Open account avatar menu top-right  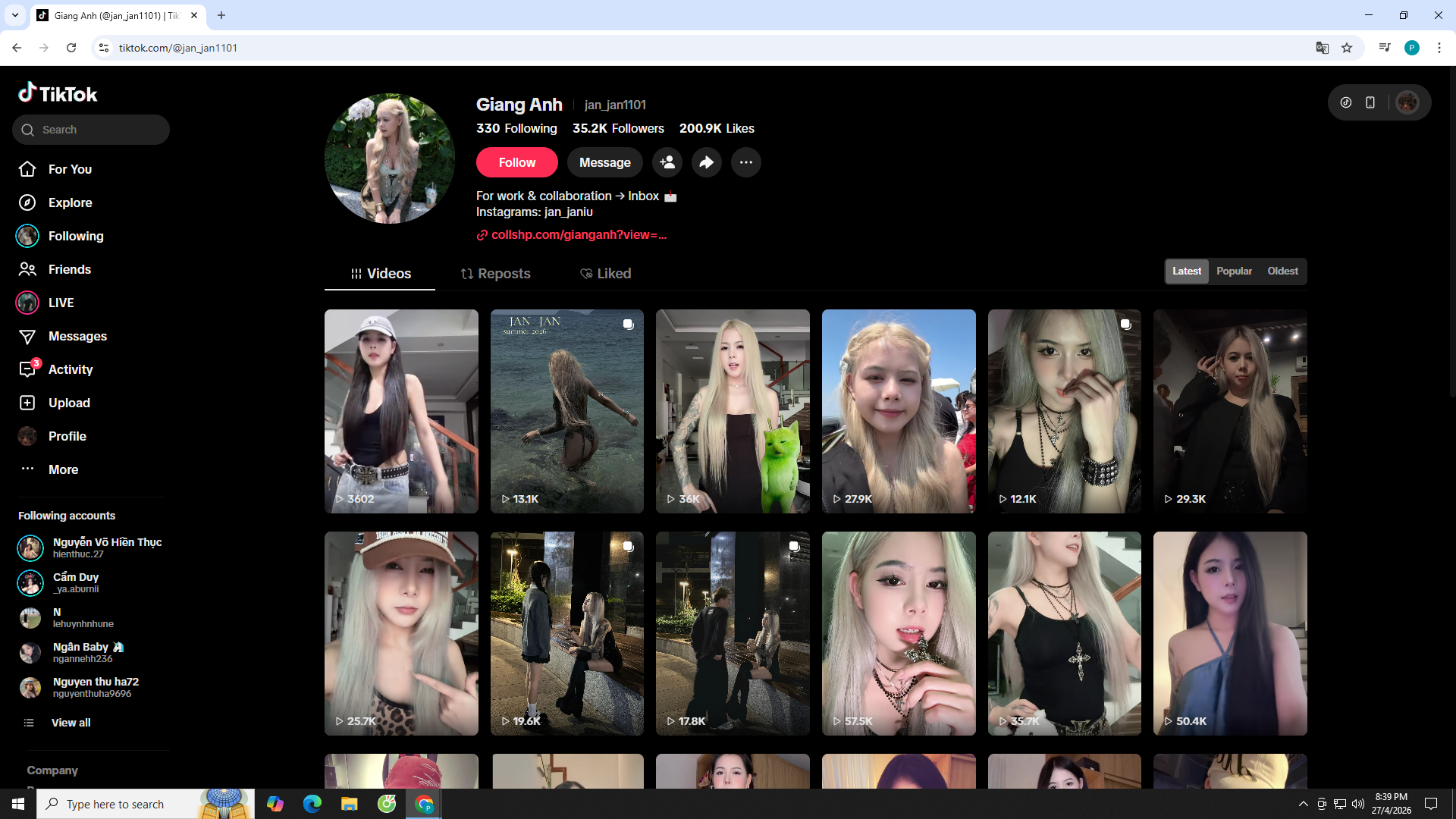(x=1407, y=102)
